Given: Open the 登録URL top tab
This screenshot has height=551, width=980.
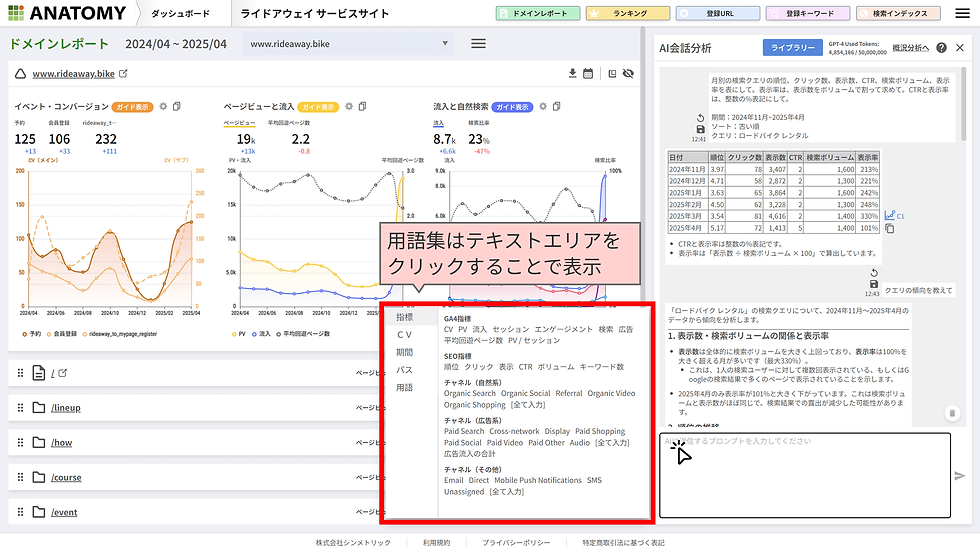Looking at the screenshot, I should (718, 13).
